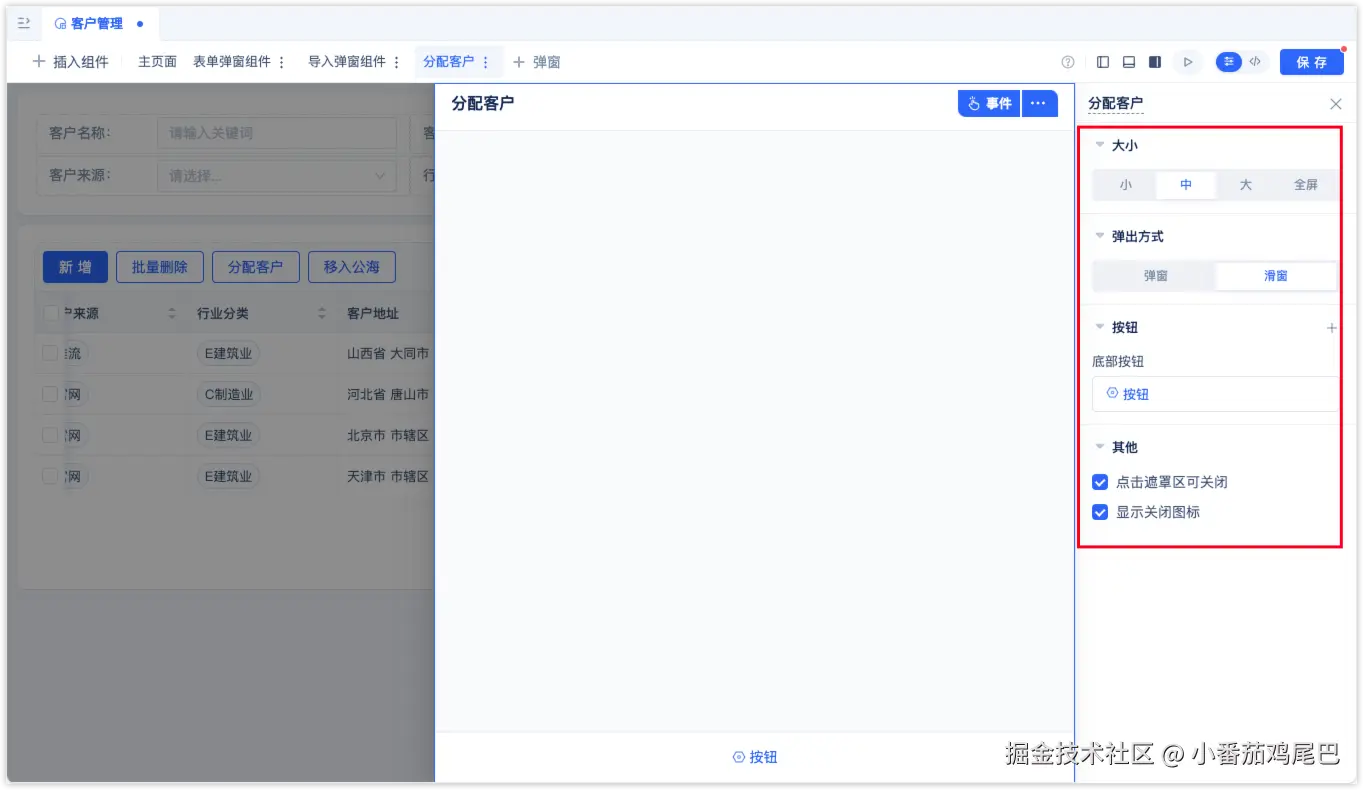The width and height of the screenshot is (1363, 790).
Task: Select size 小
Action: pyautogui.click(x=1126, y=185)
